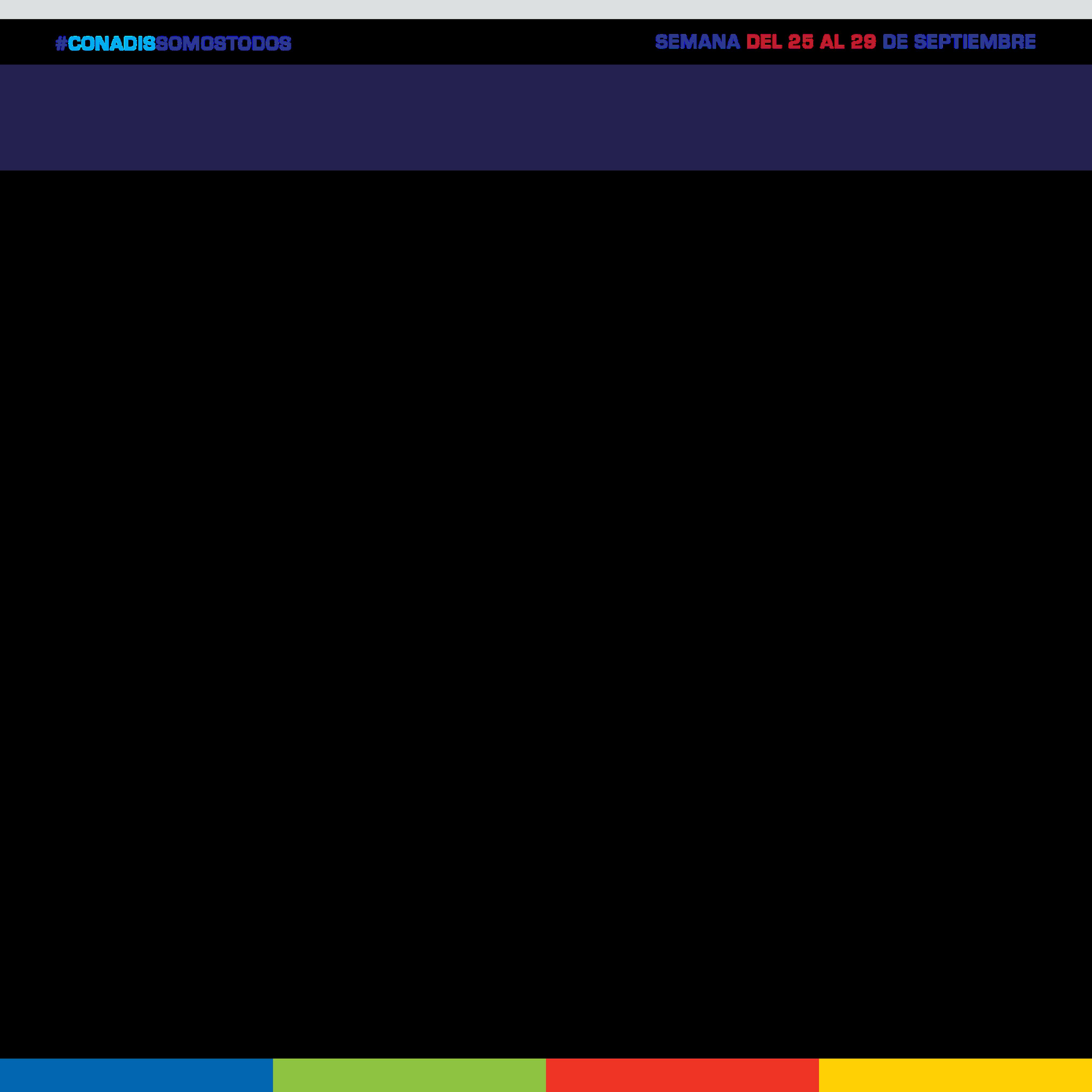Select the cyan CONADIS word
This screenshot has height=1092, width=1092.
[x=111, y=43]
